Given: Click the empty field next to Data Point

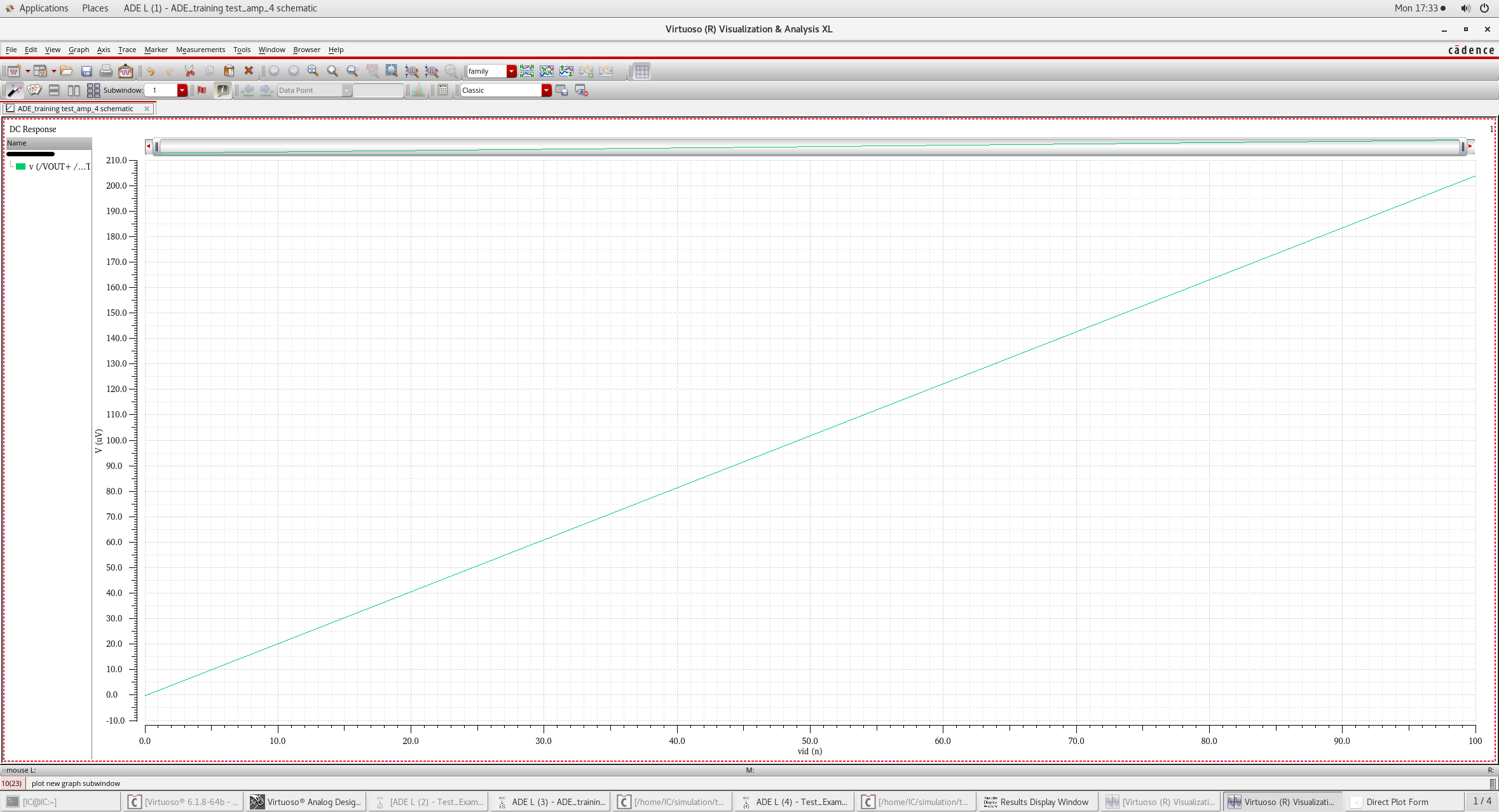Looking at the screenshot, I should click(x=378, y=90).
